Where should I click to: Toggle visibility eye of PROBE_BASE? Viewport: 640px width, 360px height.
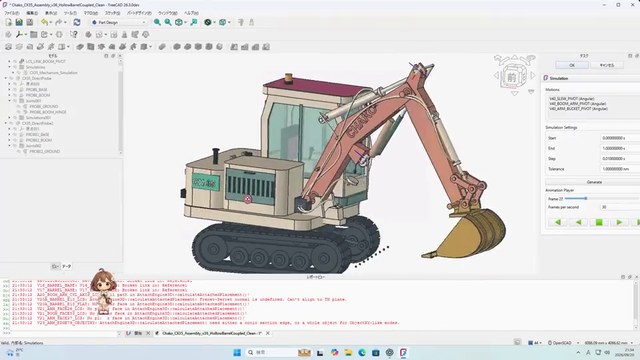(15, 89)
